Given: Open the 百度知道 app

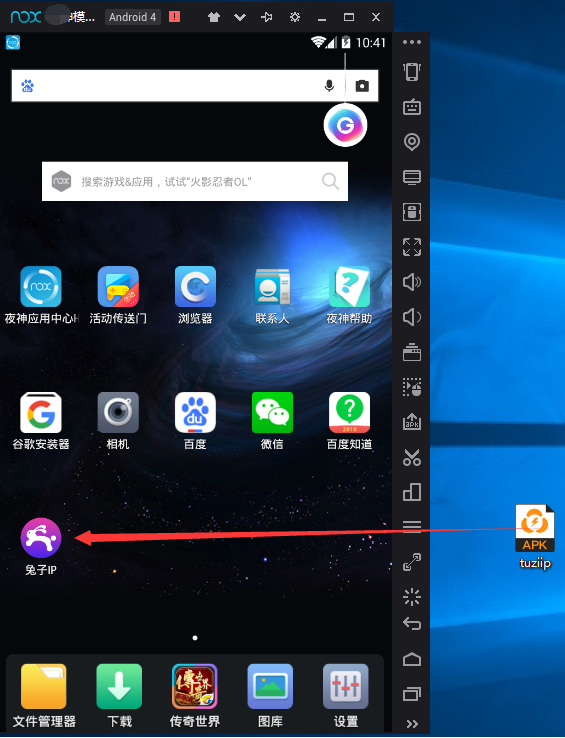Looking at the screenshot, I should pyautogui.click(x=349, y=413).
